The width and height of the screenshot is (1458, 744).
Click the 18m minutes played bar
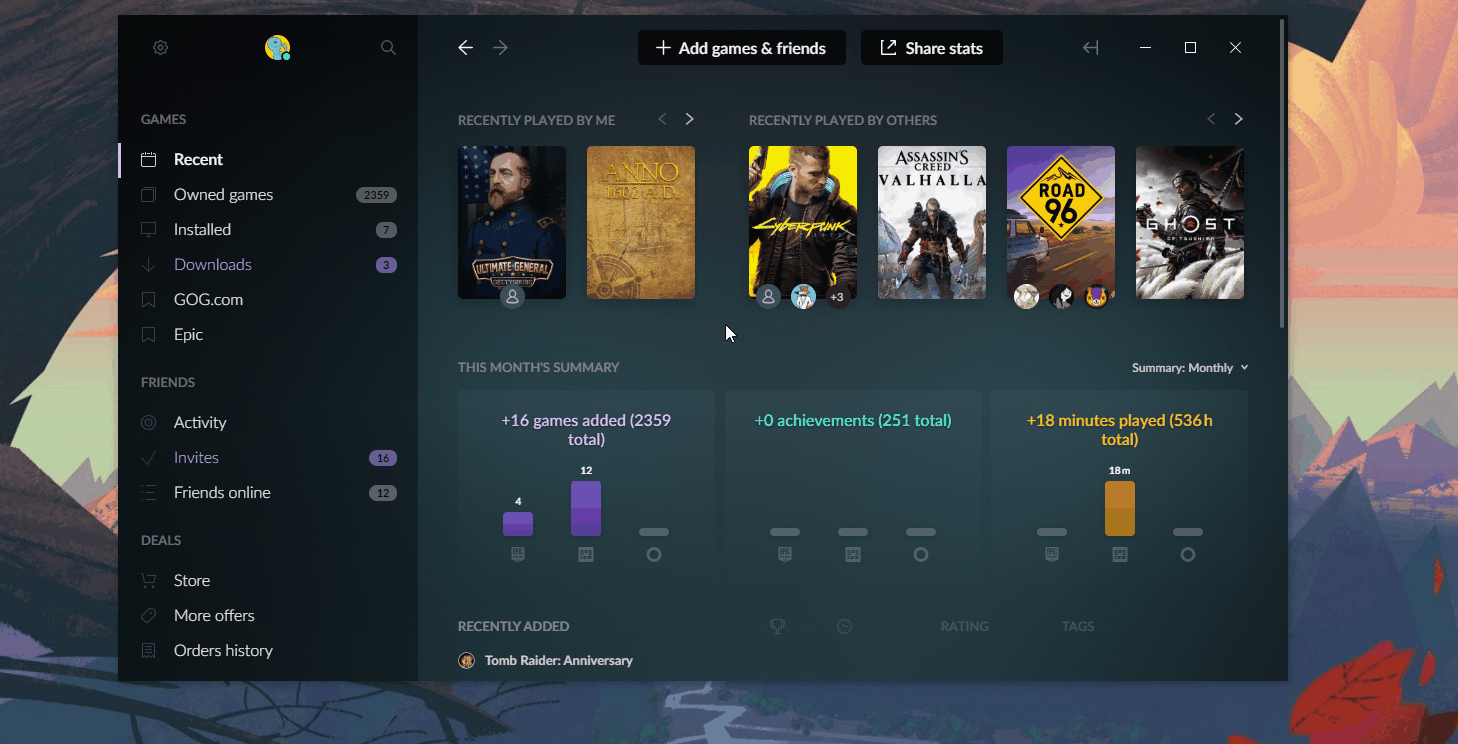click(x=1120, y=509)
